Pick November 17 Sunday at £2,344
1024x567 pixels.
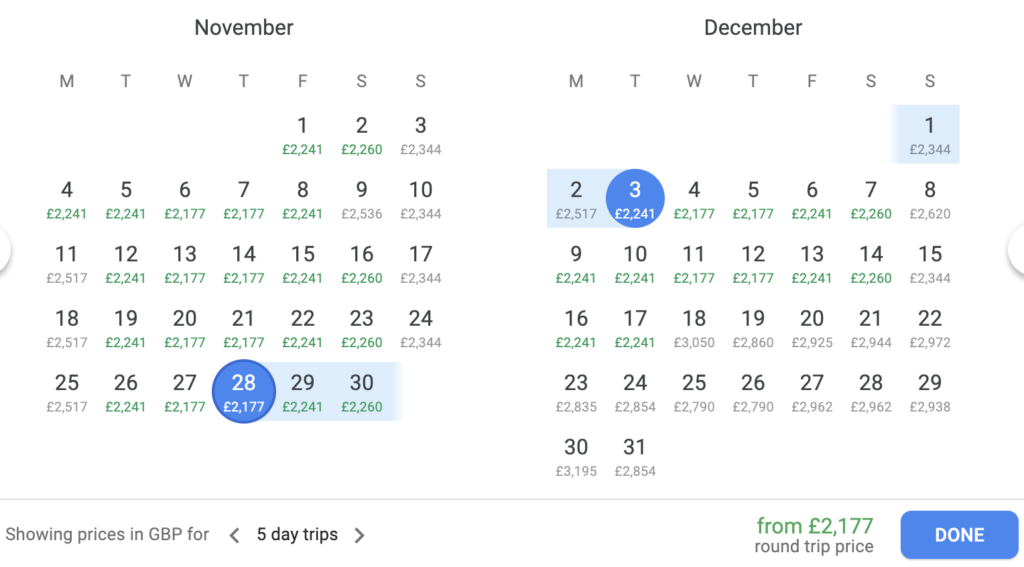421,263
